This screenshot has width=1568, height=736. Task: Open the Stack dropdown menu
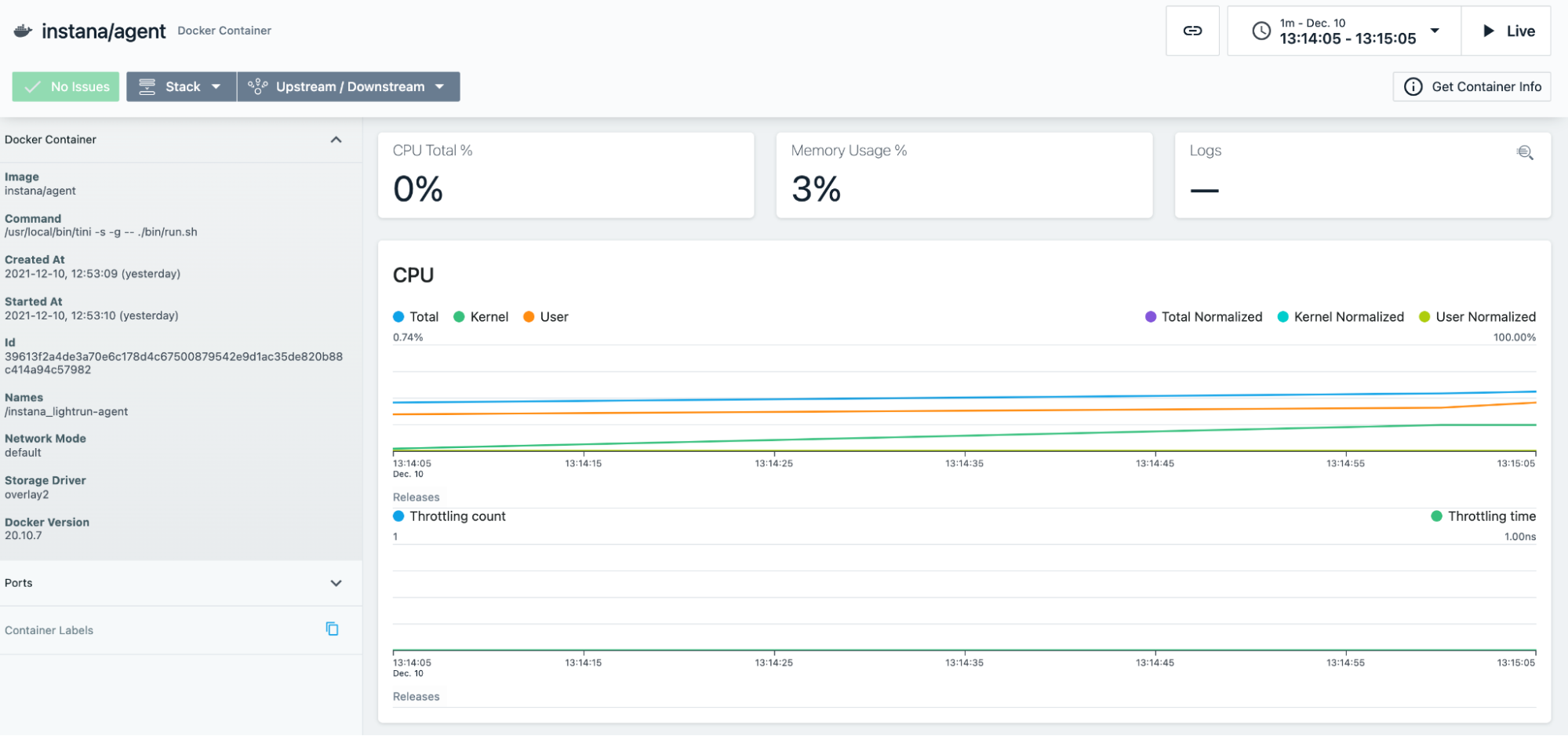(x=216, y=87)
